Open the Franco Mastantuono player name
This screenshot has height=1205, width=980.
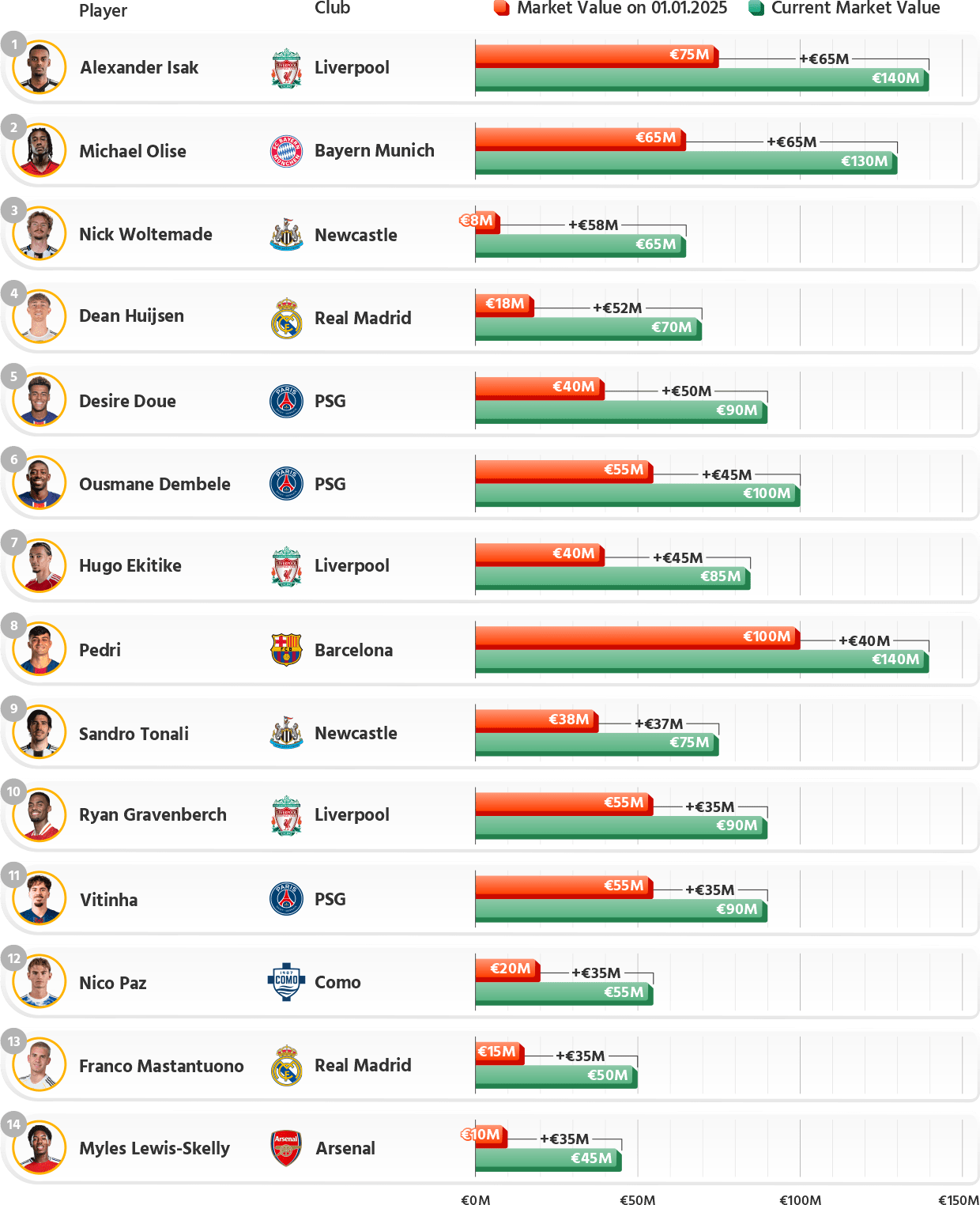coord(161,1066)
